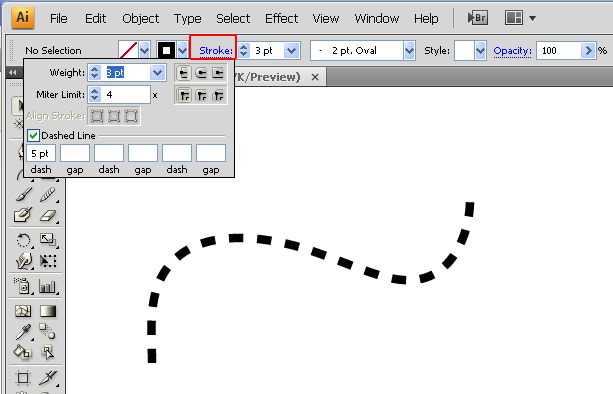
Task: Click the Opacity value field showing 100
Action: (x=559, y=50)
